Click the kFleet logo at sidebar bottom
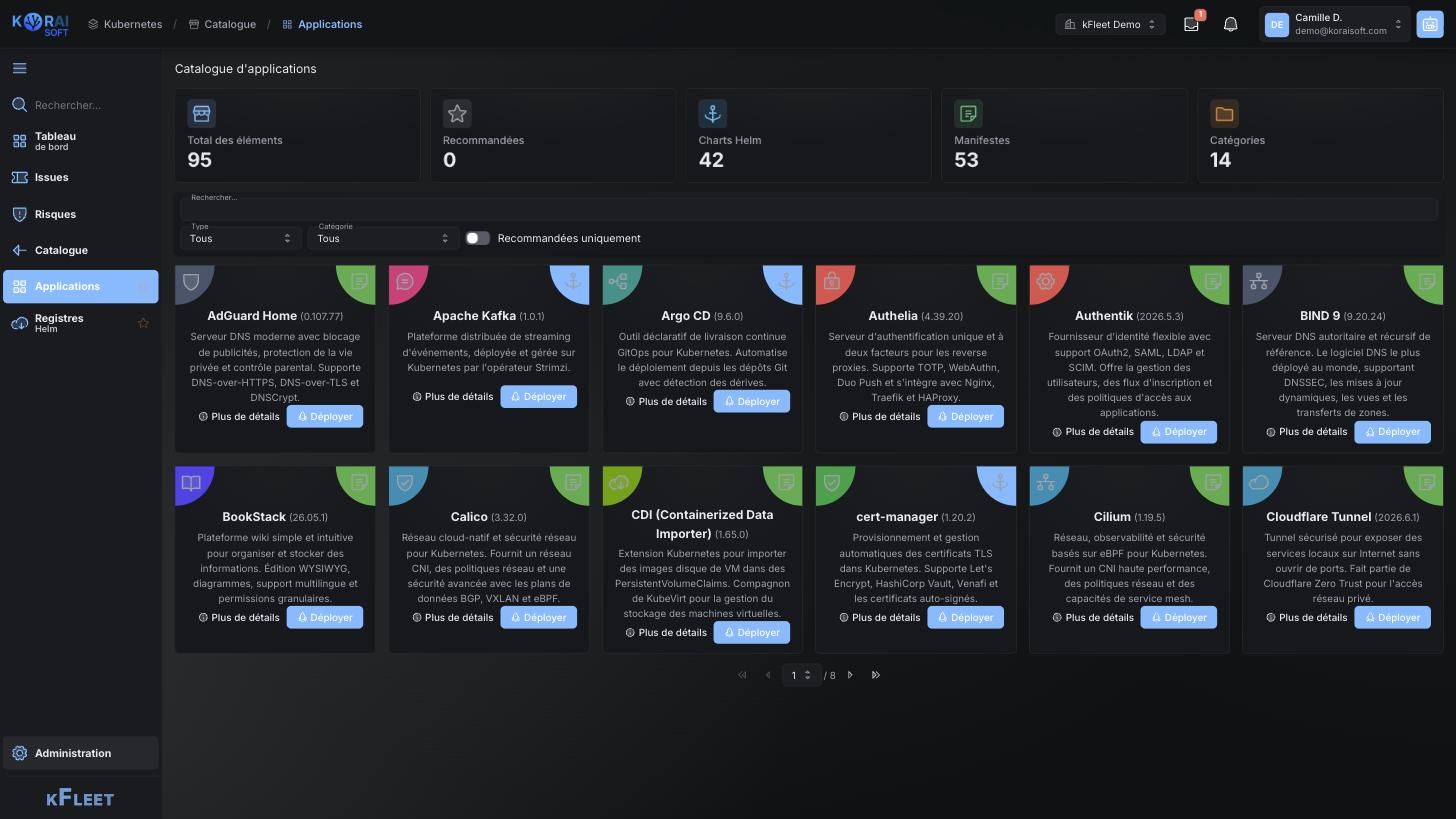The image size is (1456, 819). click(80, 798)
